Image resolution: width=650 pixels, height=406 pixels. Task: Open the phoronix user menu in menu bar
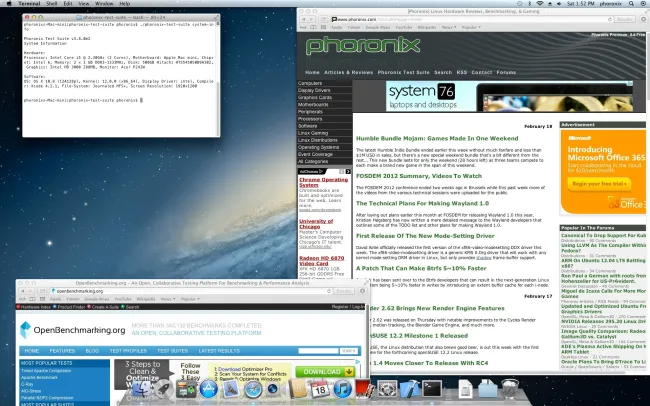611,3
